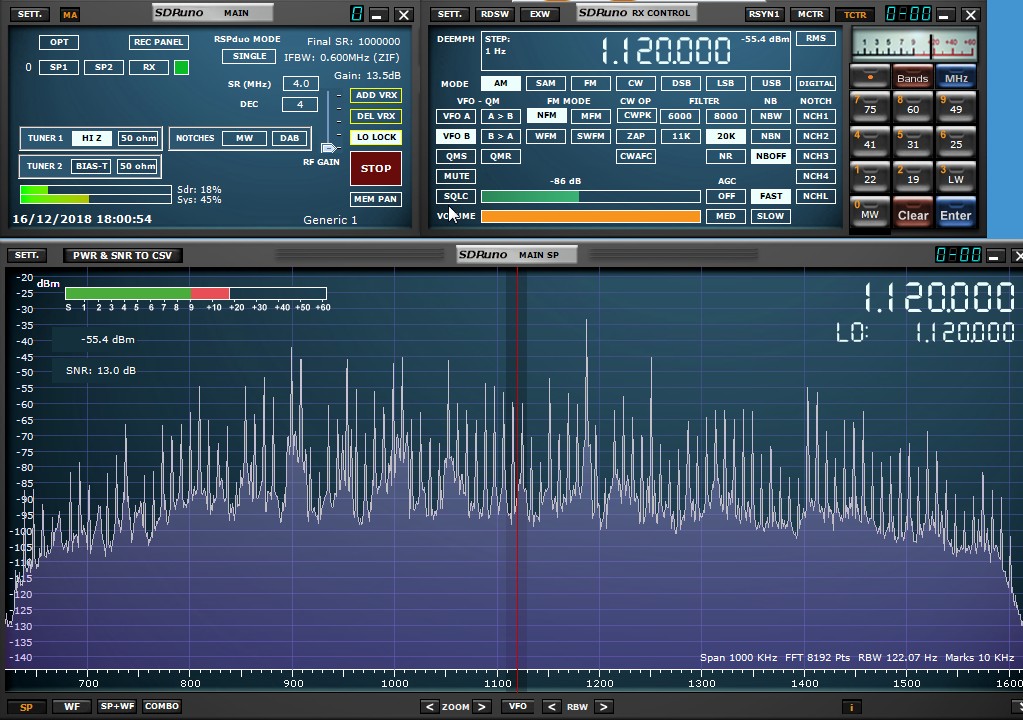Click the Clear keypad key
Viewport: 1023px width, 720px height.
913,214
